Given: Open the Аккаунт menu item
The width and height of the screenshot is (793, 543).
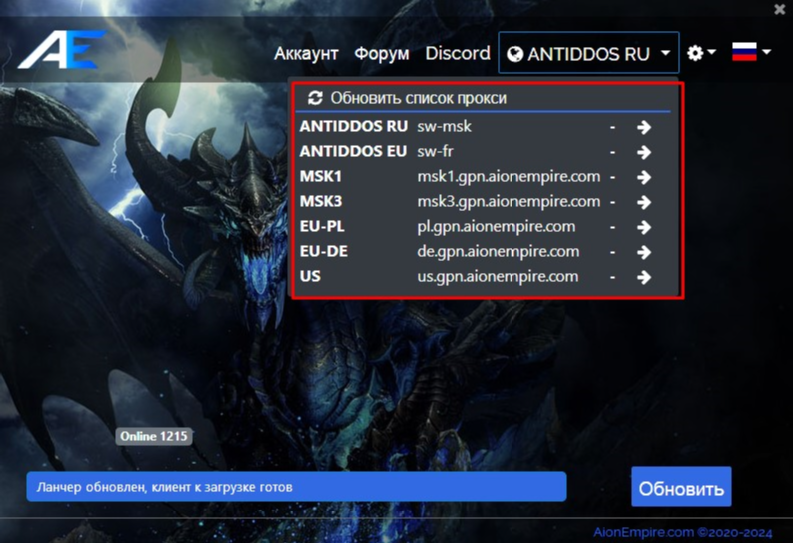Looking at the screenshot, I should 306,53.
